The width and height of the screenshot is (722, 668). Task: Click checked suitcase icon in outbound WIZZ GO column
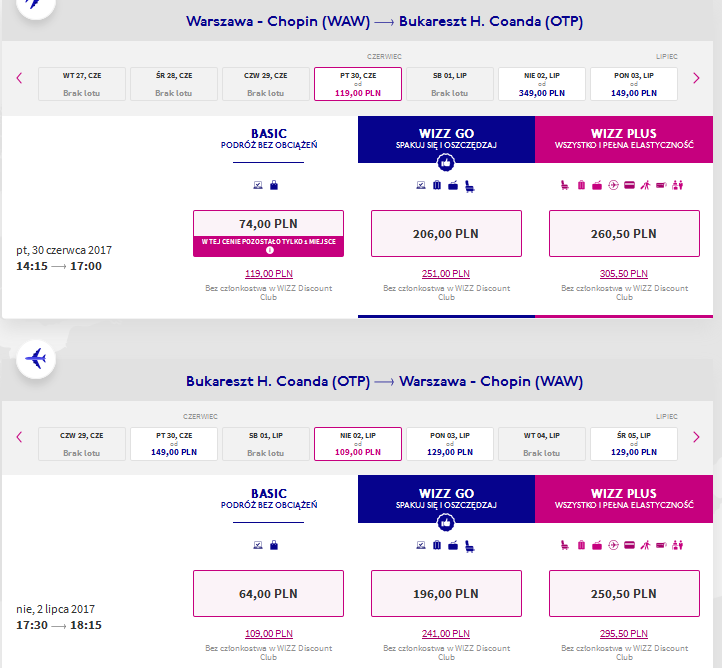click(437, 185)
